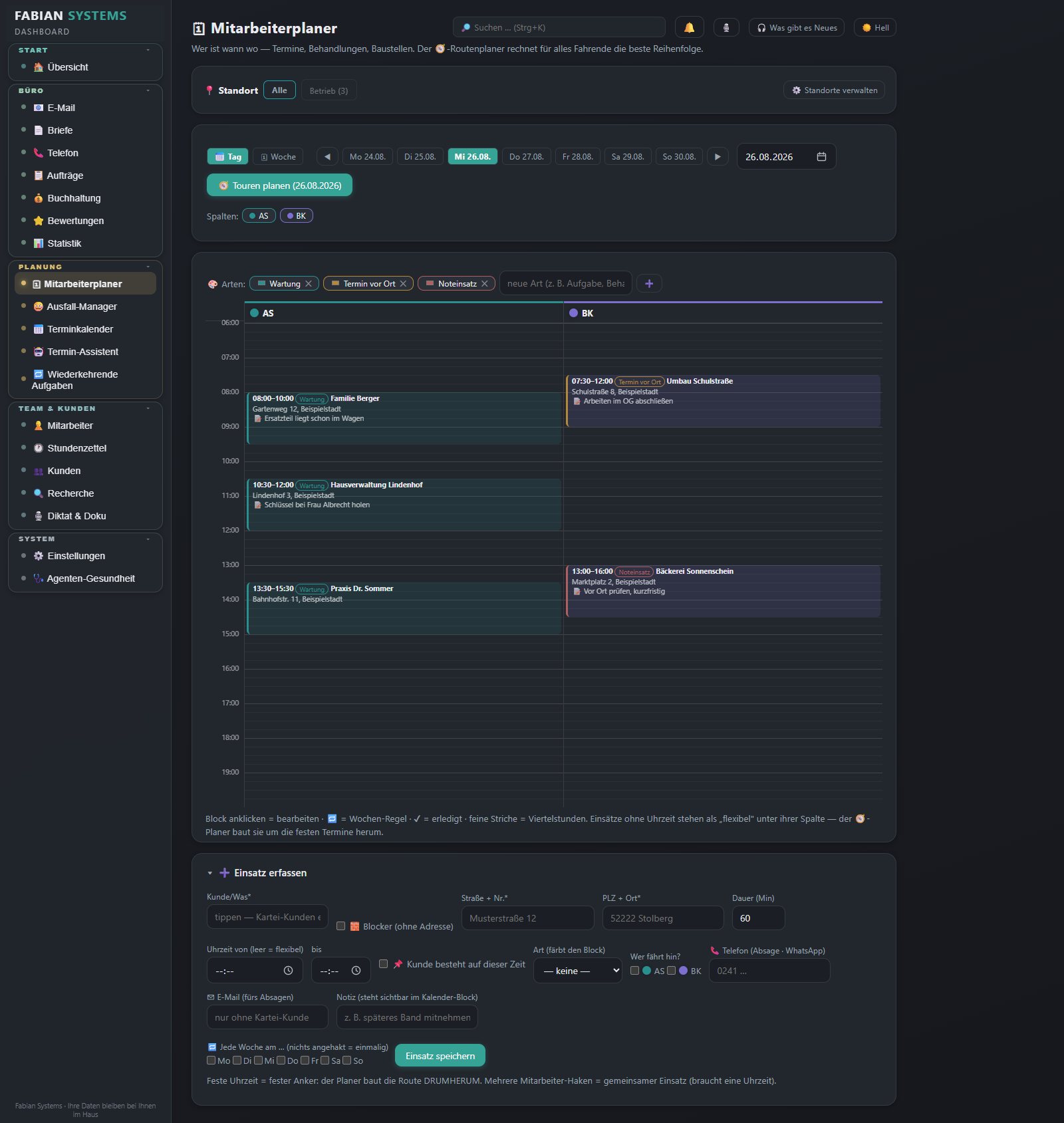1064x1123 pixels.
Task: Open the Familie Berger appointment block
Action: (404, 418)
